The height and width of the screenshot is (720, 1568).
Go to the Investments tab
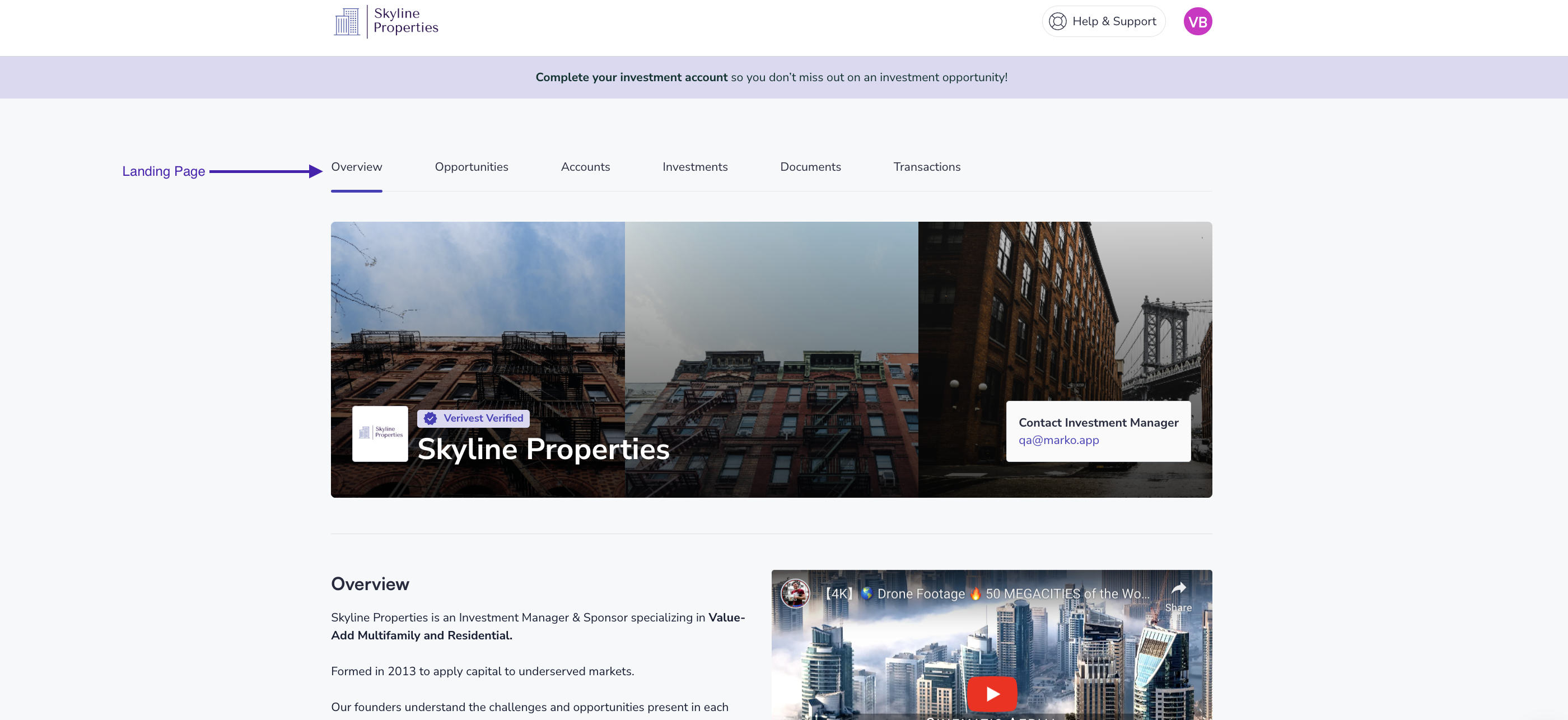click(694, 167)
